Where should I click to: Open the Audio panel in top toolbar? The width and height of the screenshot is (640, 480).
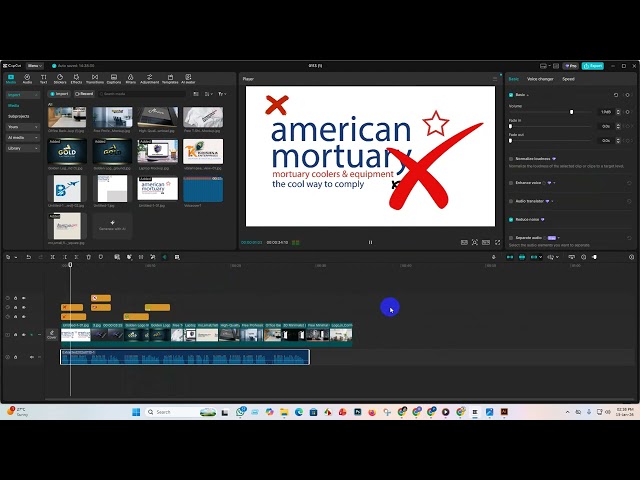coord(27,79)
